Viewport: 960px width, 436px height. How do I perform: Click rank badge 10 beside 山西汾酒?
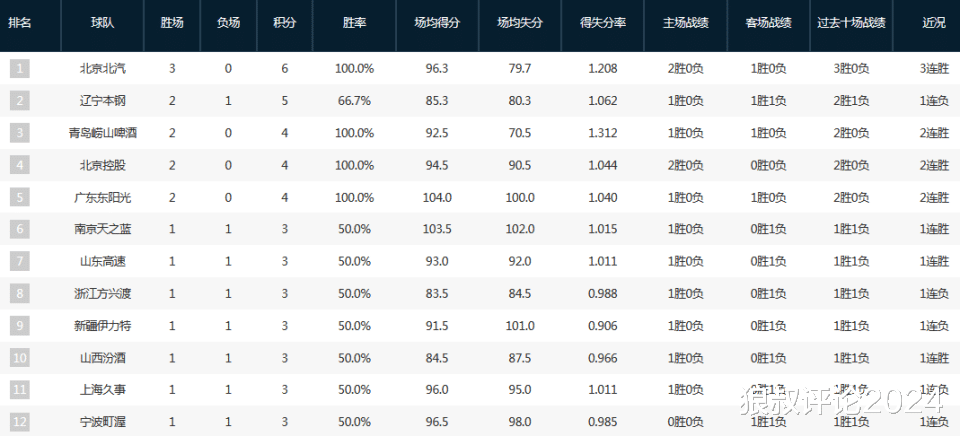20,358
